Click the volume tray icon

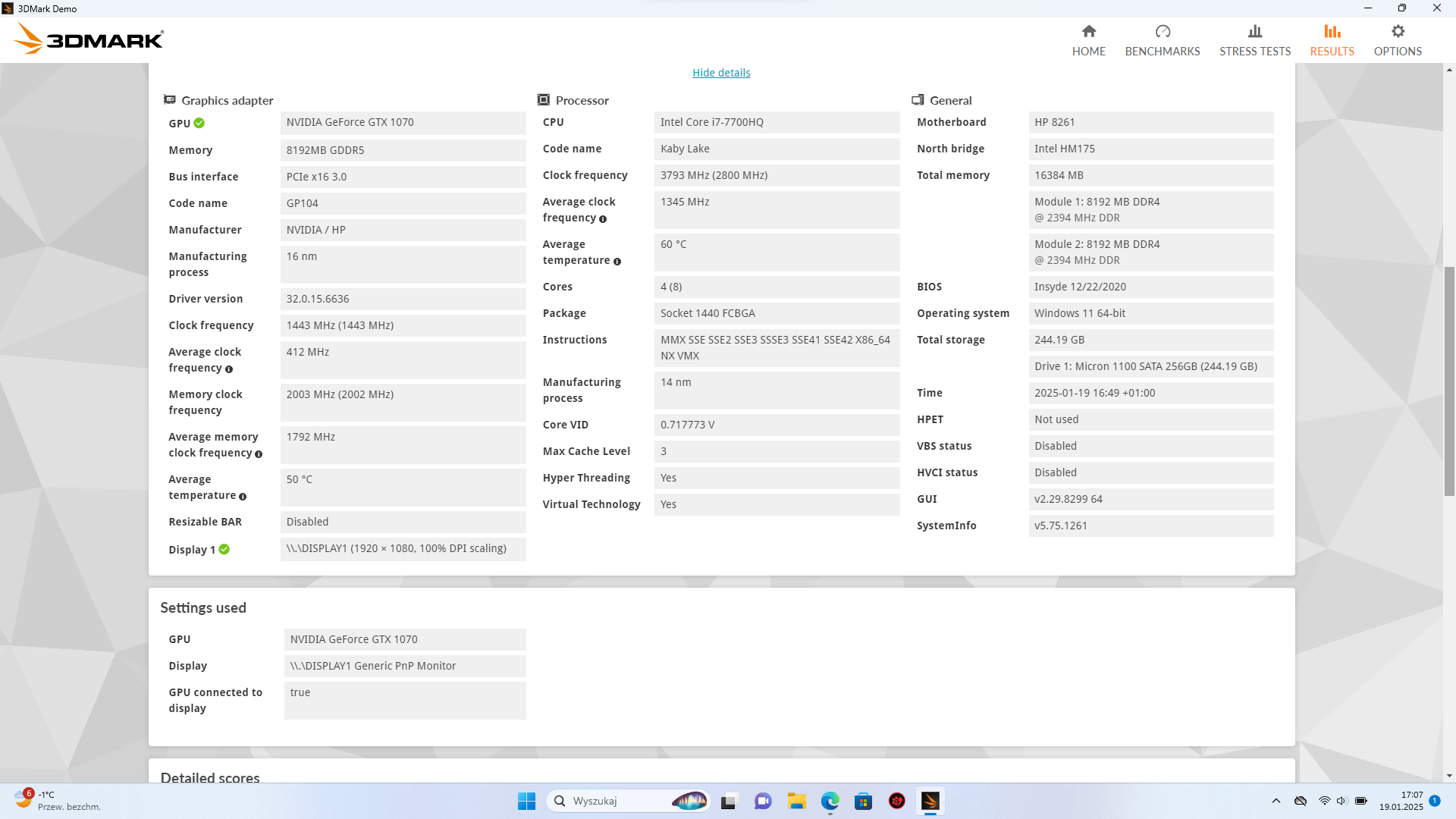coord(1341,801)
